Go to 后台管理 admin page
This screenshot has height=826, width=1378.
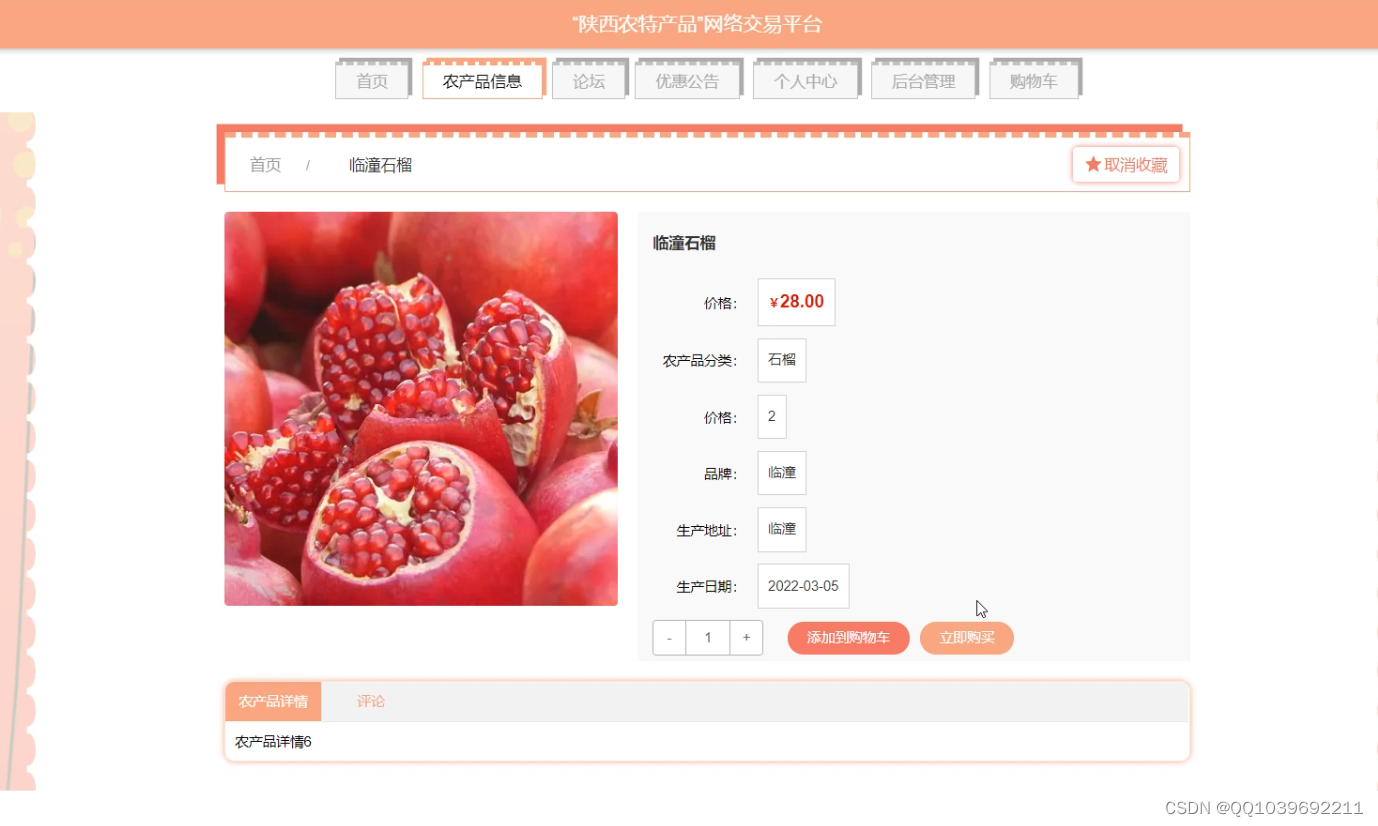923,81
